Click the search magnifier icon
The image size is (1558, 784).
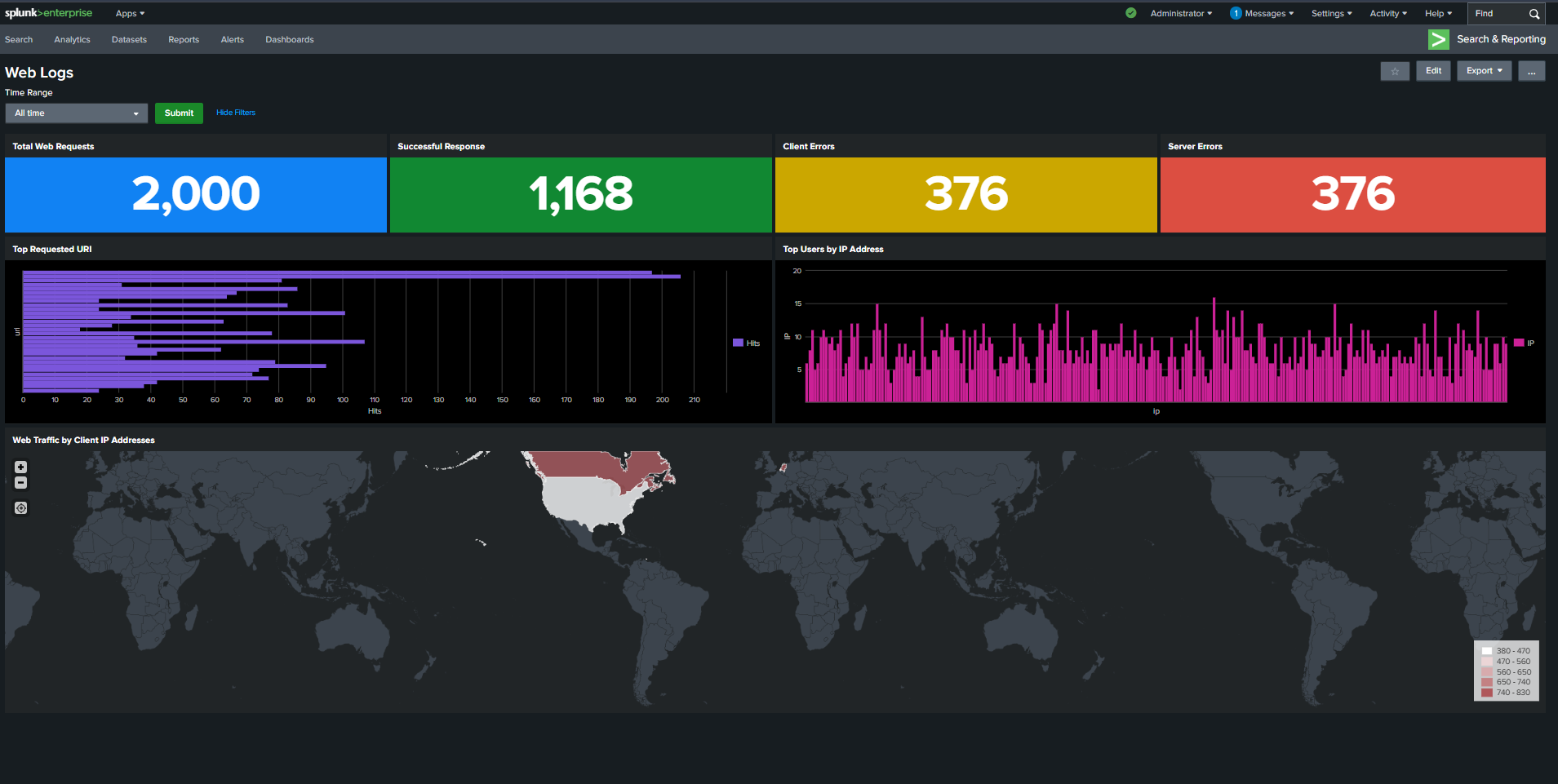point(1534,14)
